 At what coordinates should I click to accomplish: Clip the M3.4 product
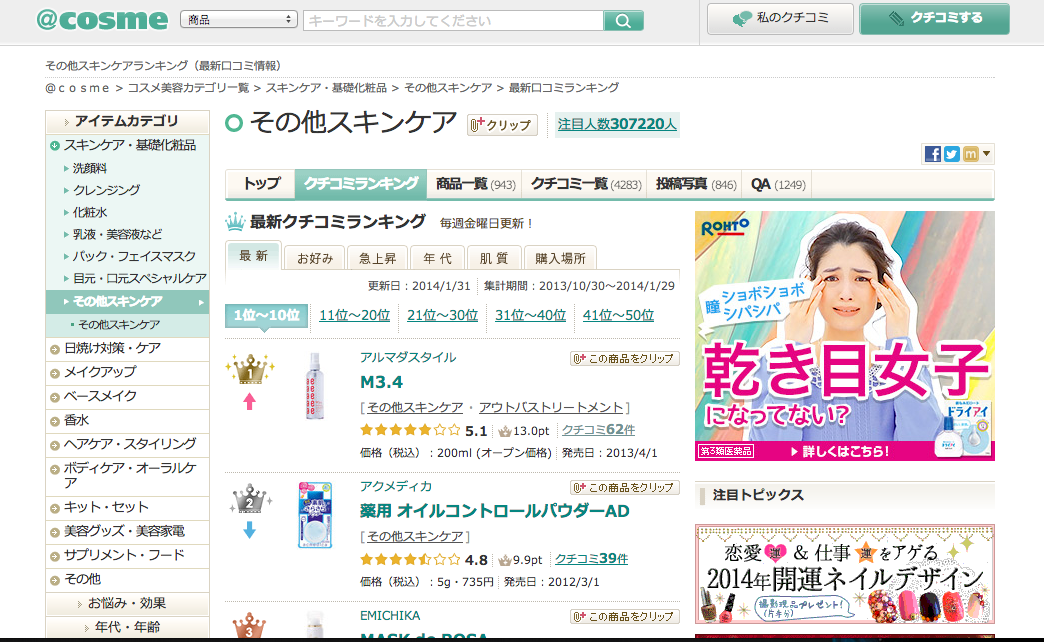tap(625, 358)
